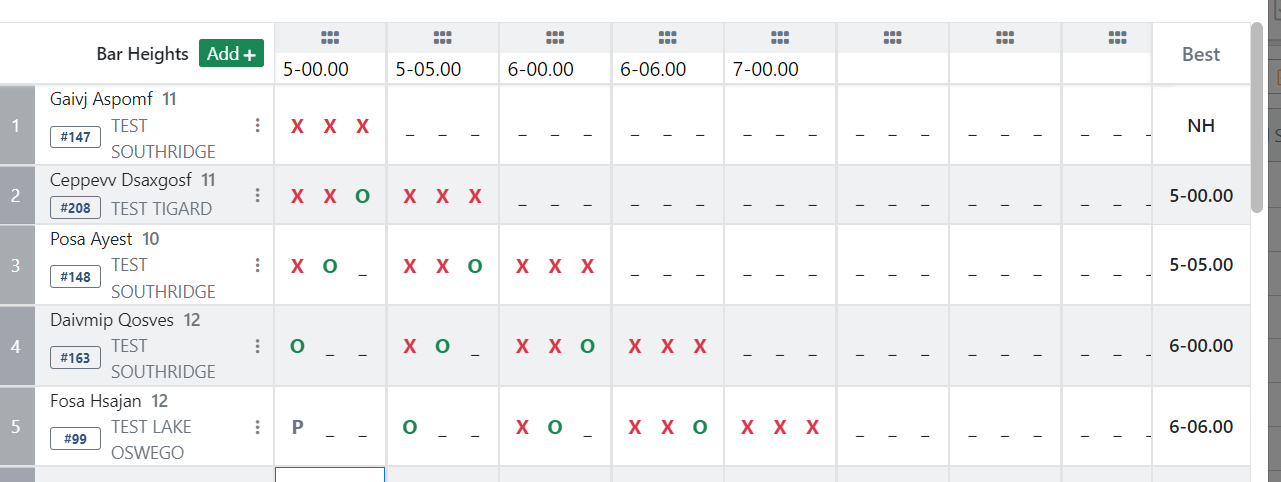Image resolution: width=1281 pixels, height=482 pixels.
Task: Click grid icon above 5-05.00 bar height
Action: [442, 38]
